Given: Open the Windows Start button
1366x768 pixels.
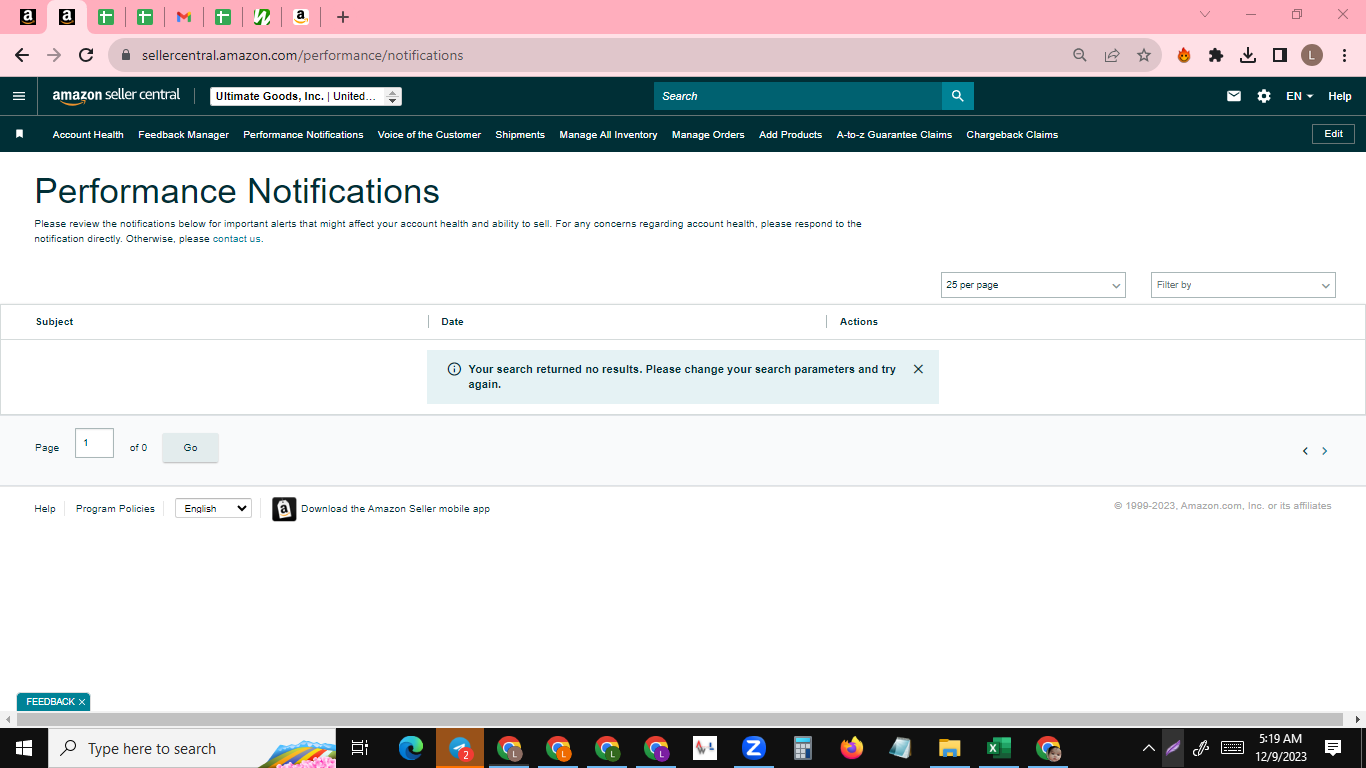Looking at the screenshot, I should 24,748.
